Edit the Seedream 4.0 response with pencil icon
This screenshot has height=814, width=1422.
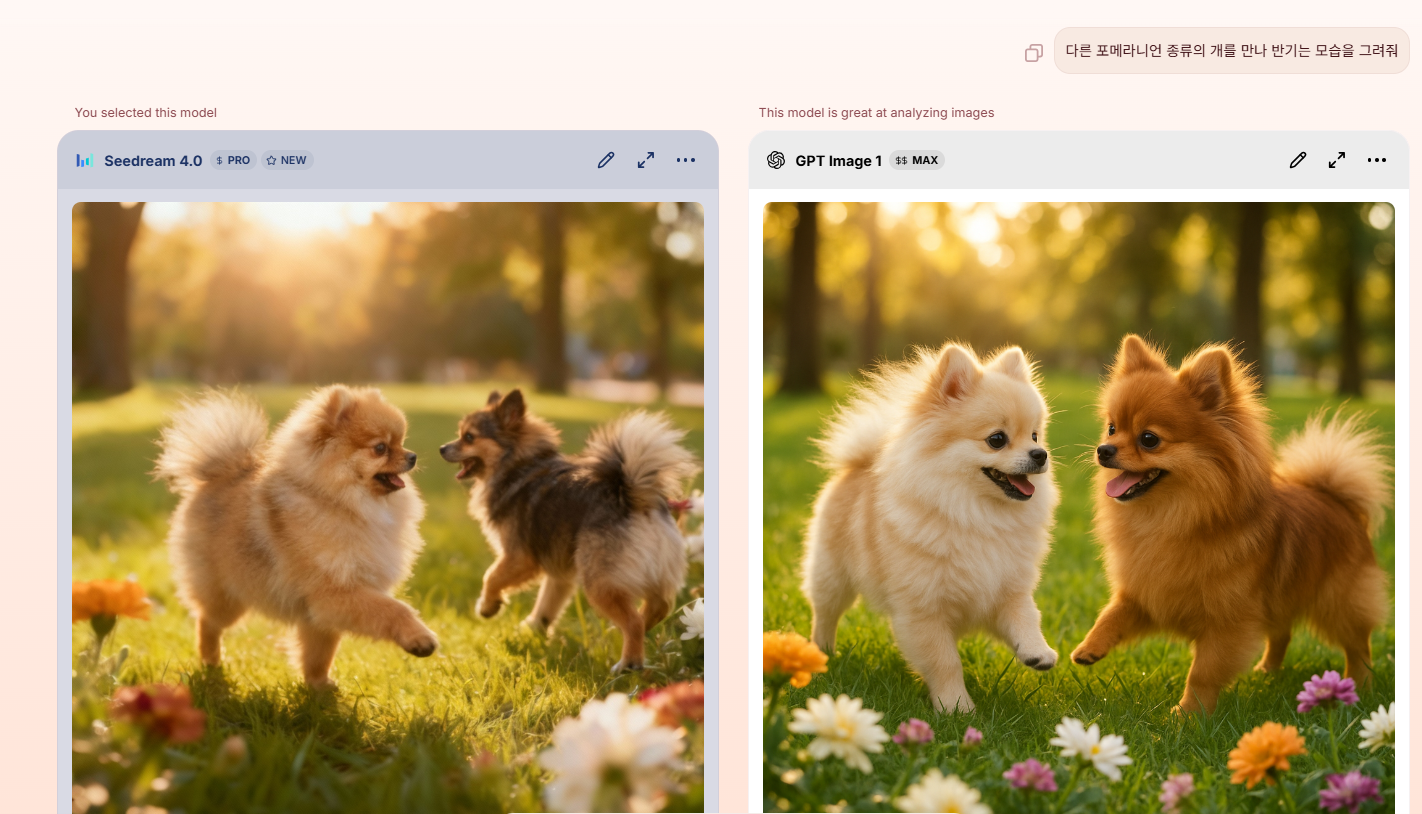[x=606, y=160]
